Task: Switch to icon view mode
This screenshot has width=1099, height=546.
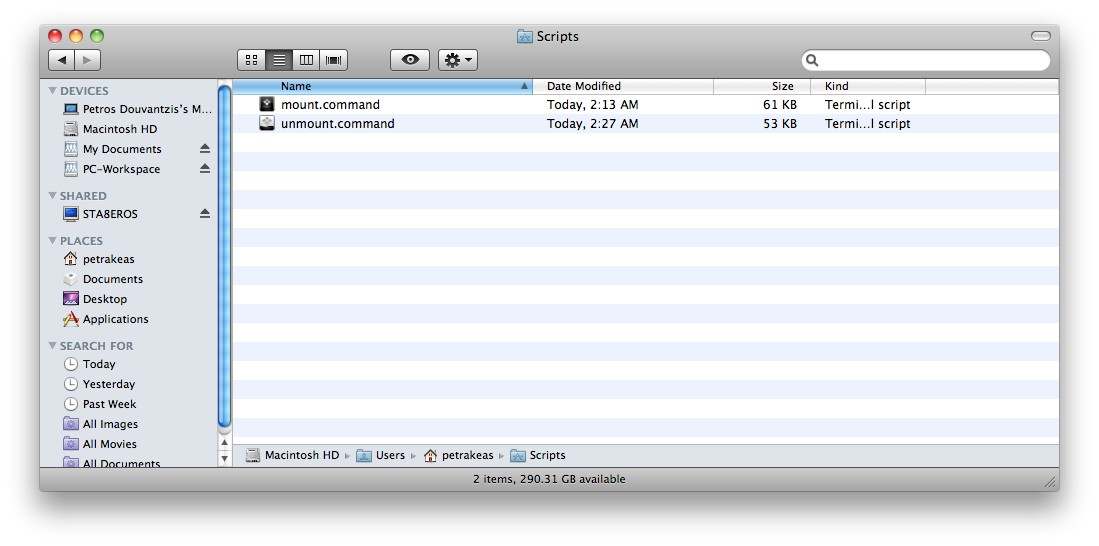Action: [252, 60]
